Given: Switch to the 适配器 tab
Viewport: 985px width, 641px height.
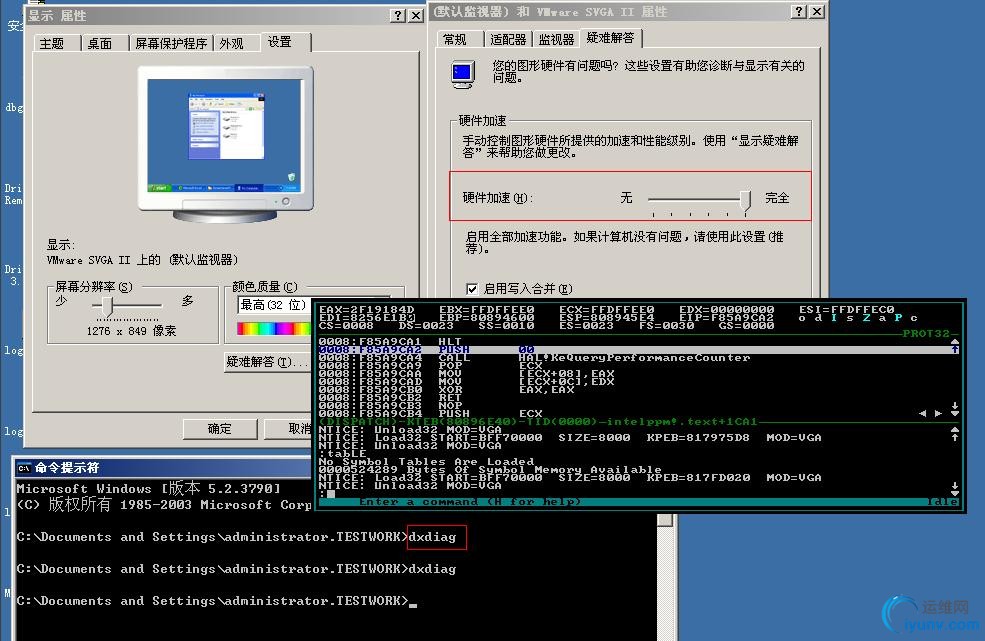Looking at the screenshot, I should 508,39.
